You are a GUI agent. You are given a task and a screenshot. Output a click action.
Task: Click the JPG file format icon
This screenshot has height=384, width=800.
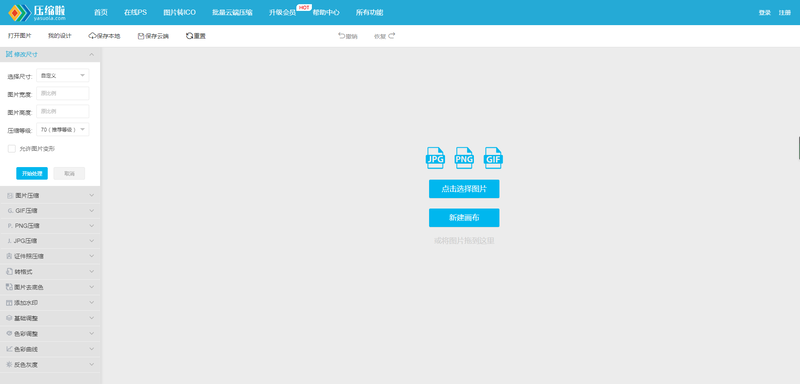click(x=435, y=158)
